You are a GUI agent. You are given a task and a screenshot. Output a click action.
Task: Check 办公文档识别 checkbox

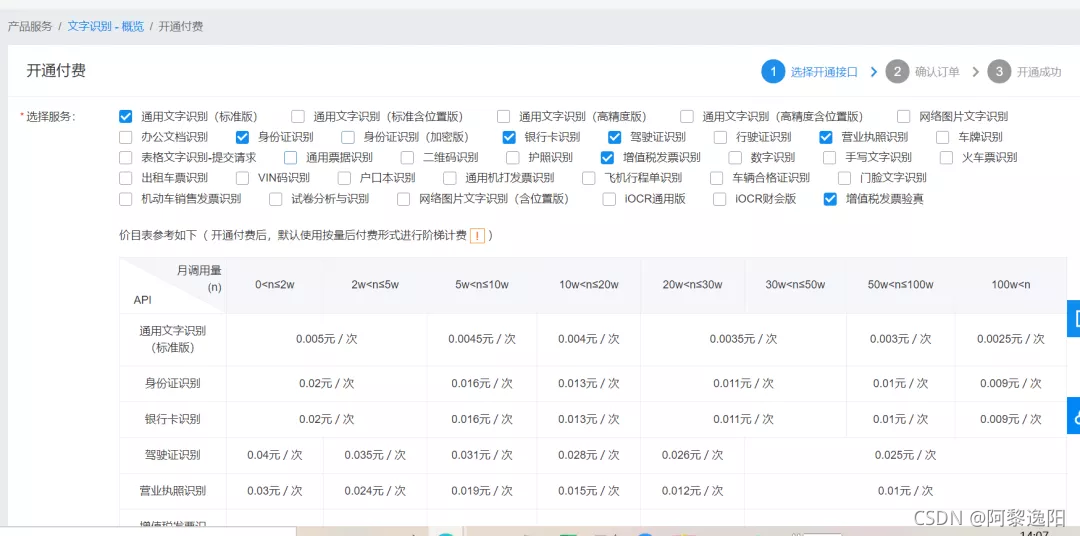click(x=125, y=137)
